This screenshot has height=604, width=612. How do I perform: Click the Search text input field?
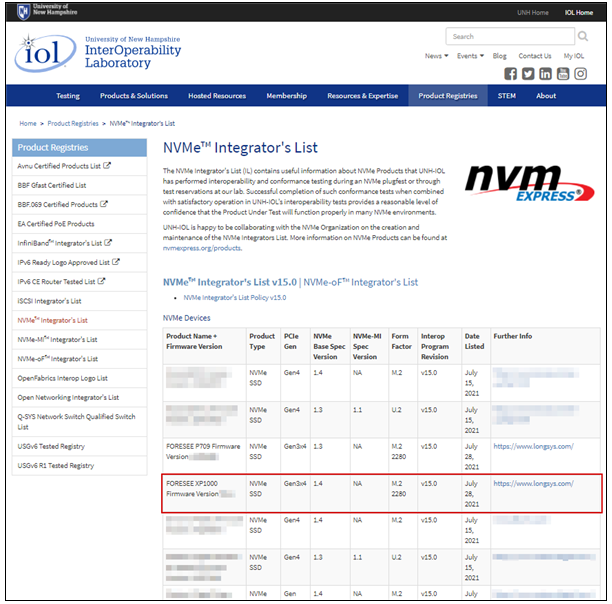[505, 37]
